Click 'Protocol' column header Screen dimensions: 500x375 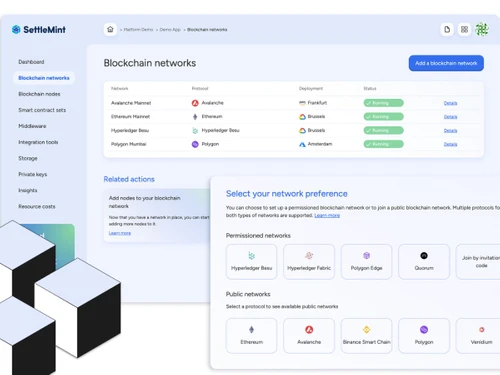(x=200, y=88)
